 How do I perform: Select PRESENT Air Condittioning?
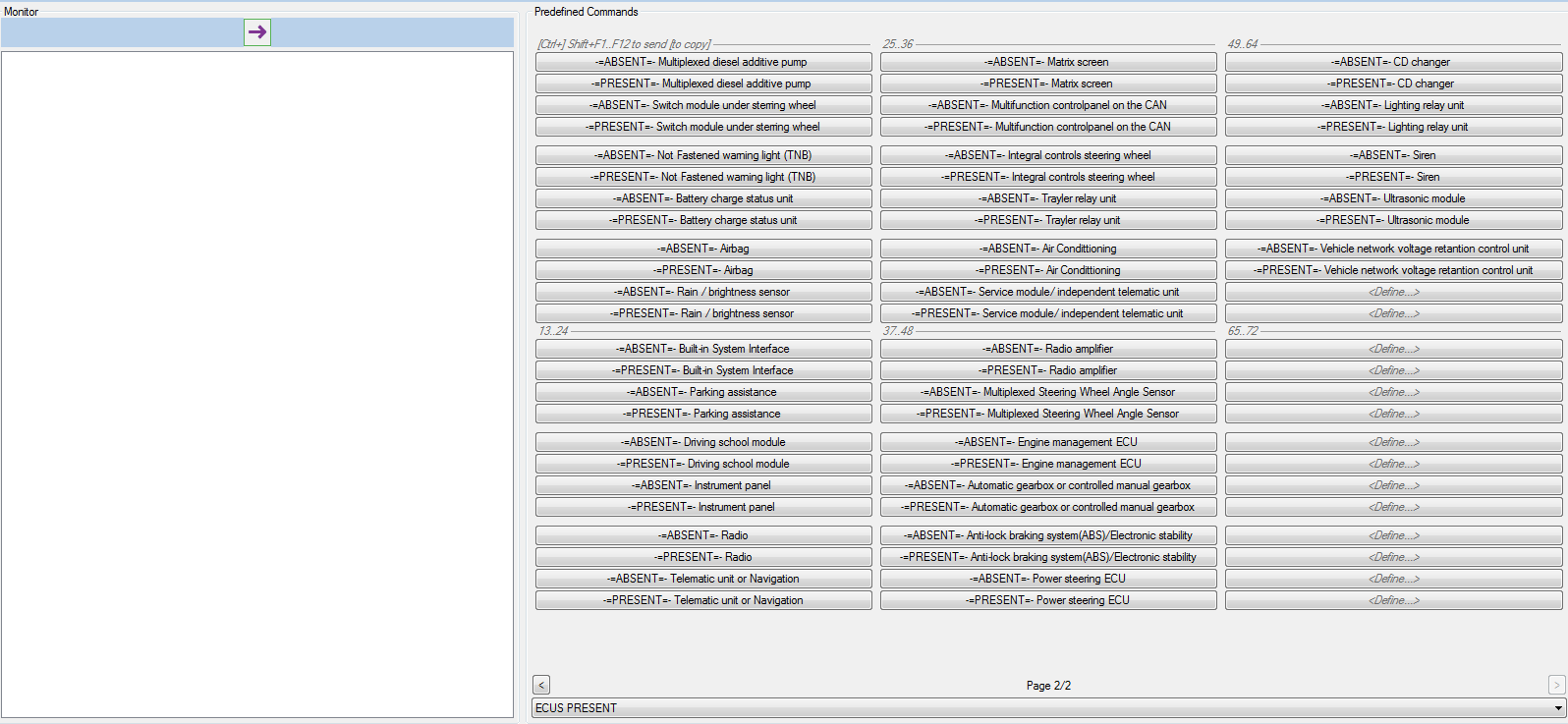click(1048, 270)
